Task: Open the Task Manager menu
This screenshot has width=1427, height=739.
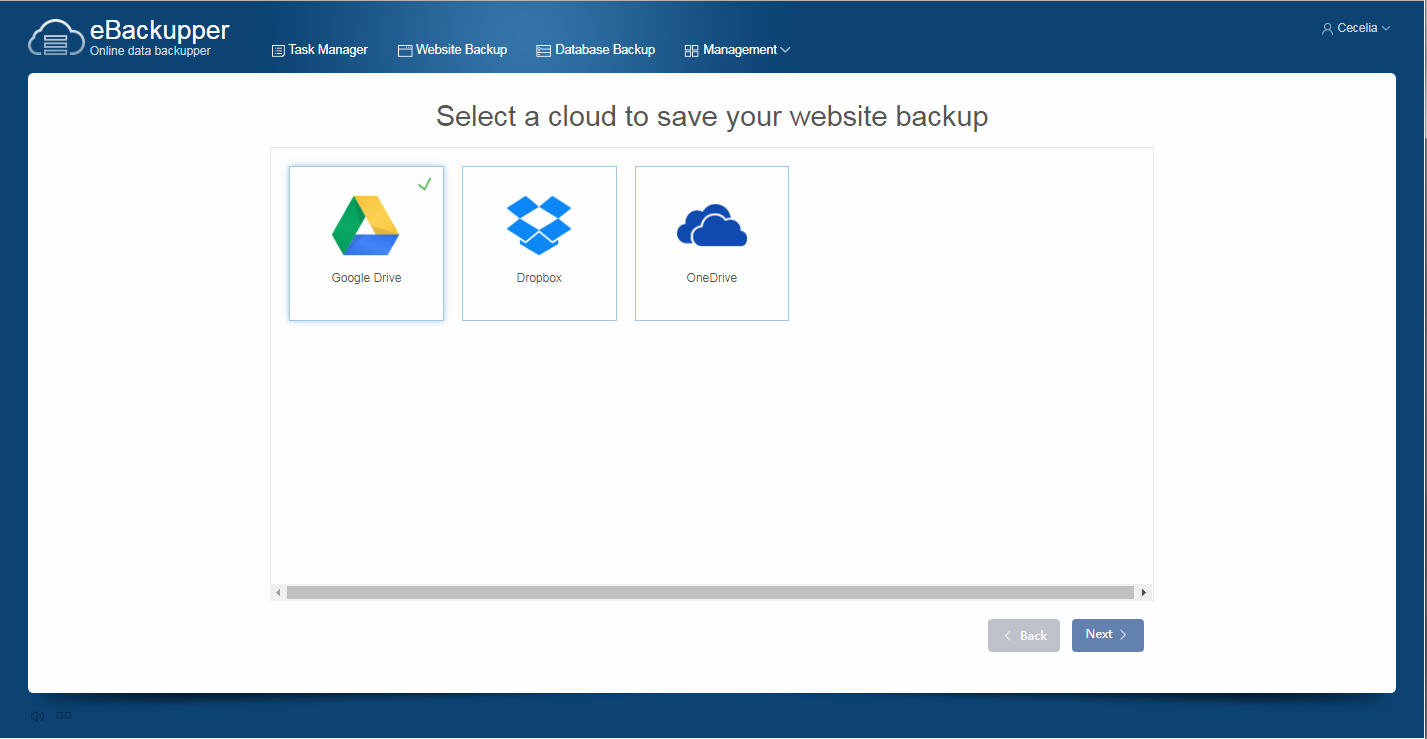Action: point(320,50)
